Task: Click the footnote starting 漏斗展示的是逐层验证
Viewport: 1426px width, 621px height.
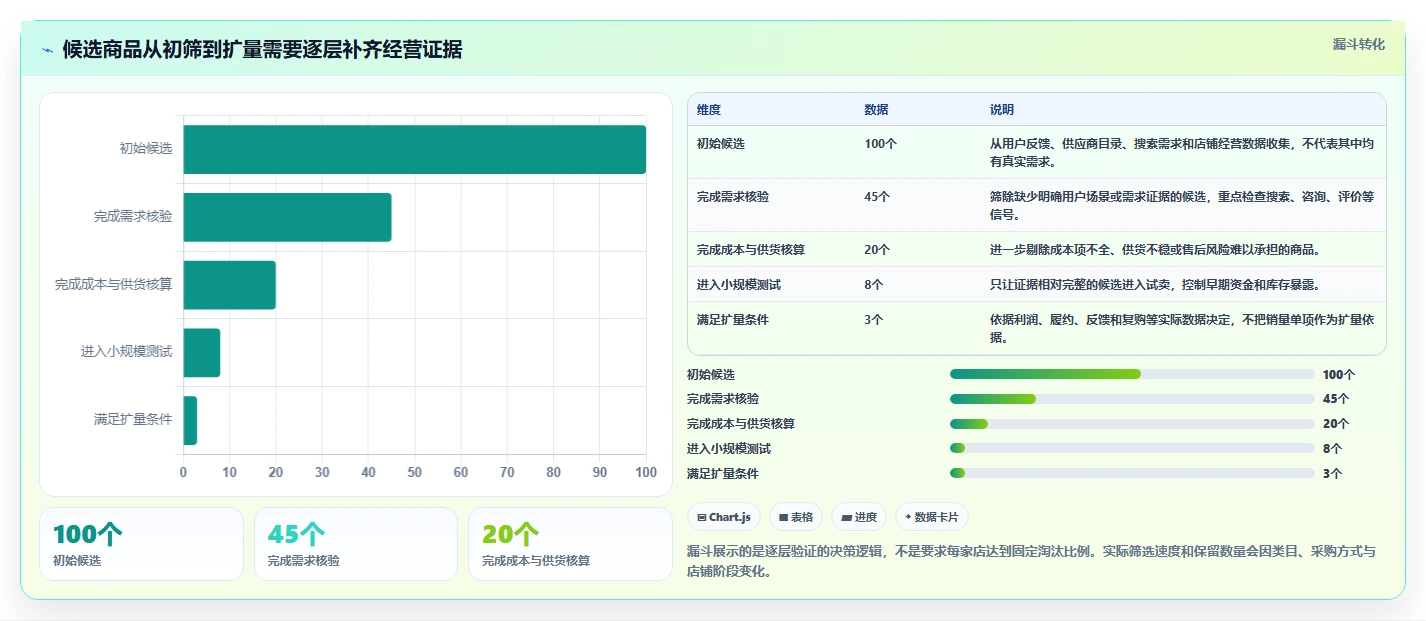Action: [1031, 562]
